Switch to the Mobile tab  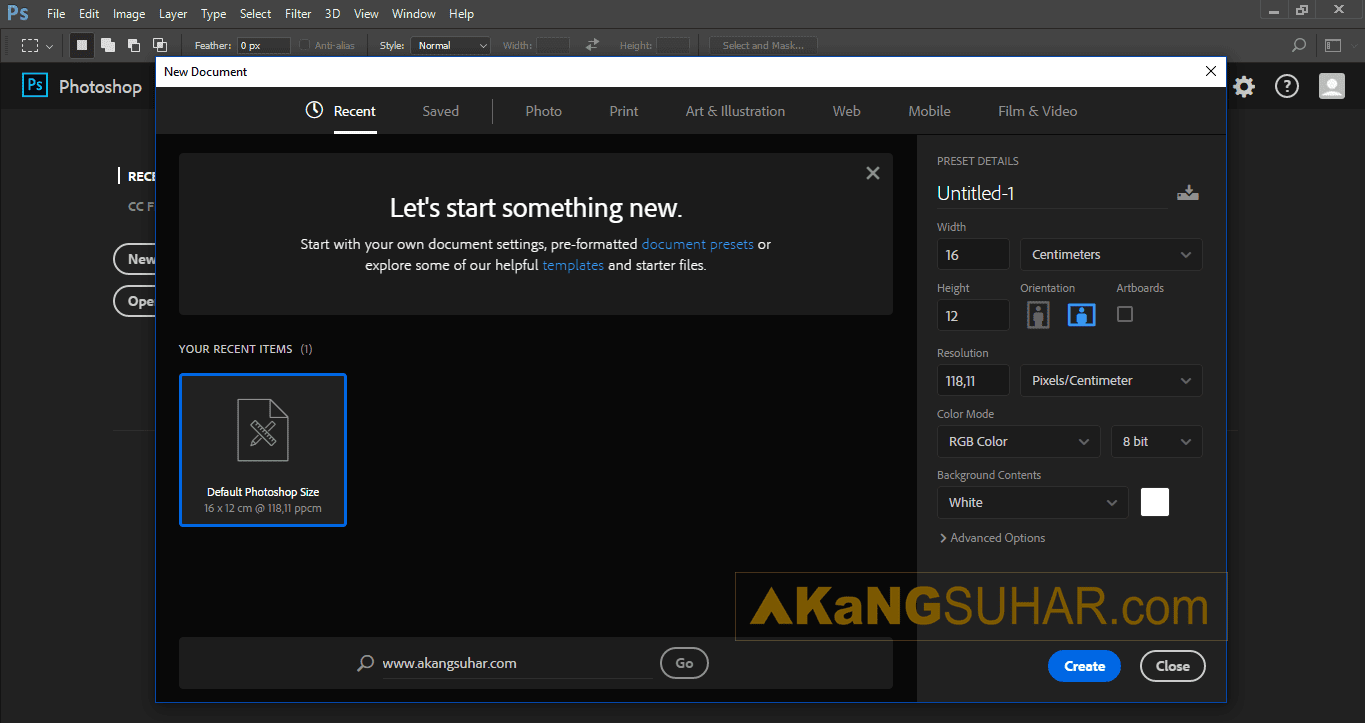tap(929, 111)
